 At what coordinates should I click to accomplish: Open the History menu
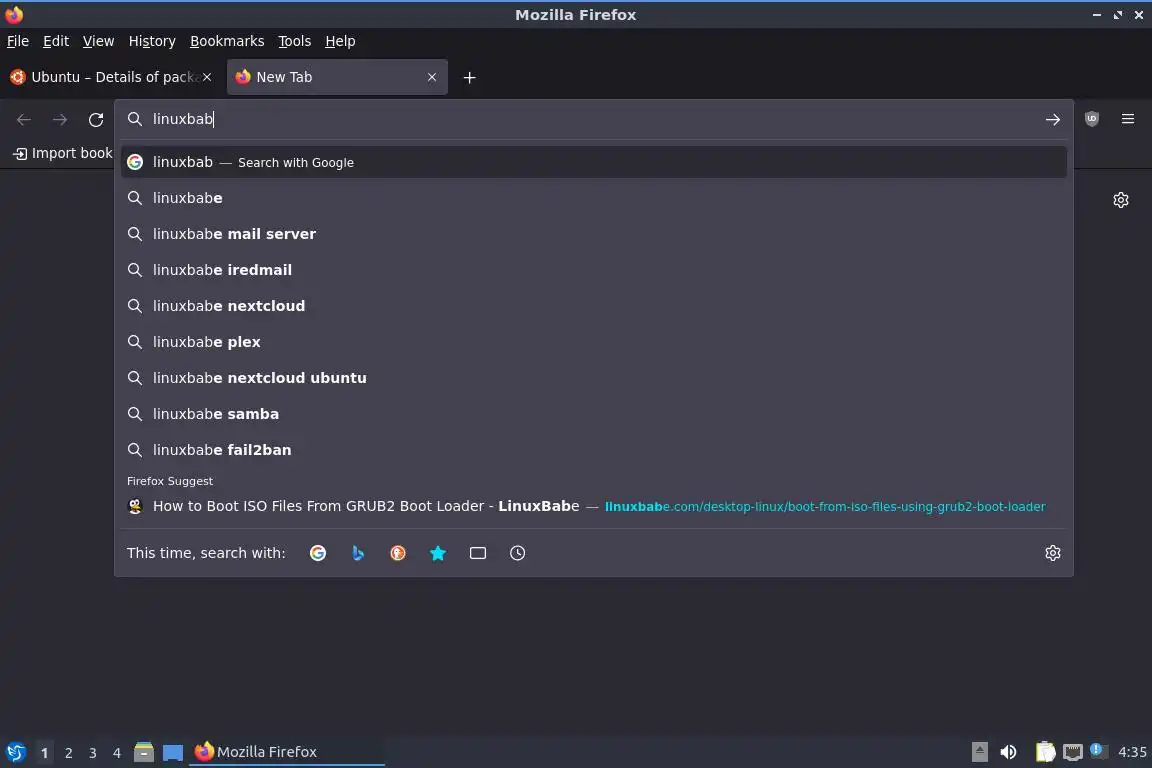152,41
